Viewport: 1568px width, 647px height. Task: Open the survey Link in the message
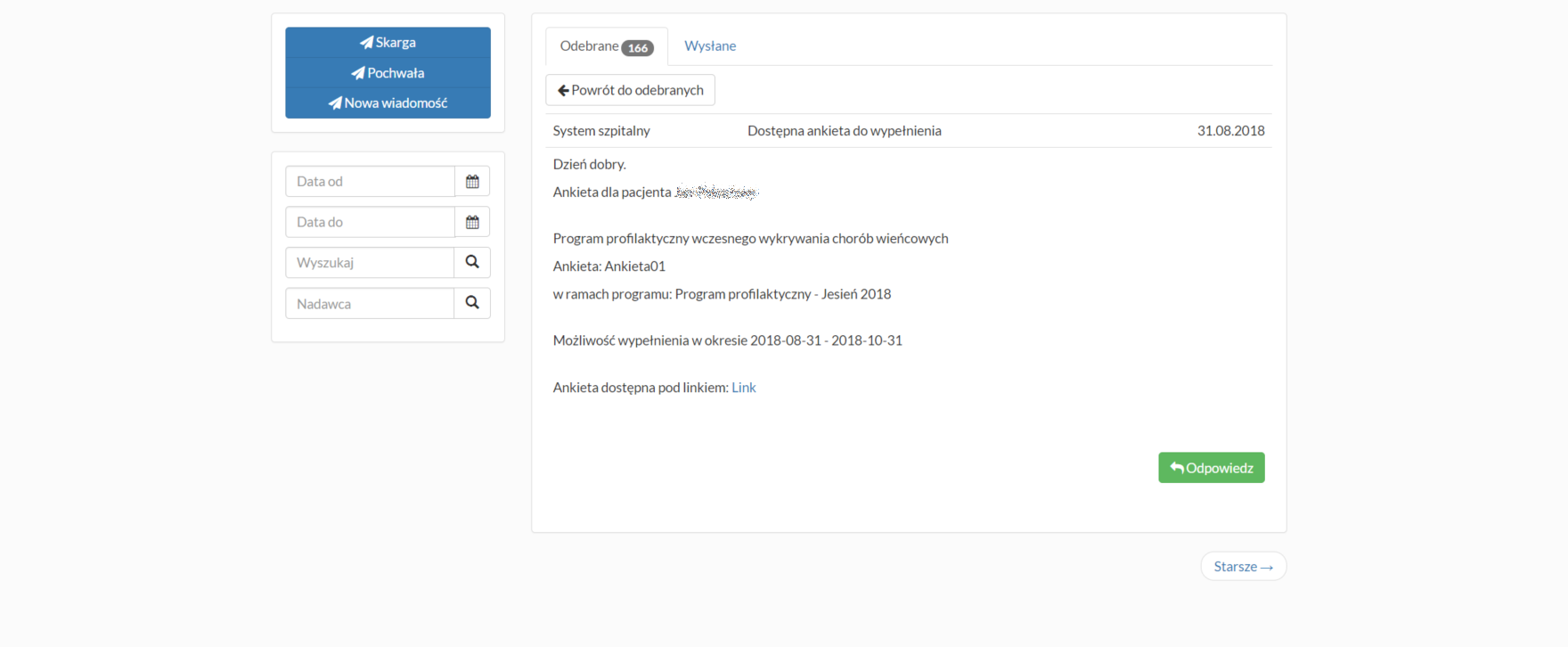pos(743,388)
